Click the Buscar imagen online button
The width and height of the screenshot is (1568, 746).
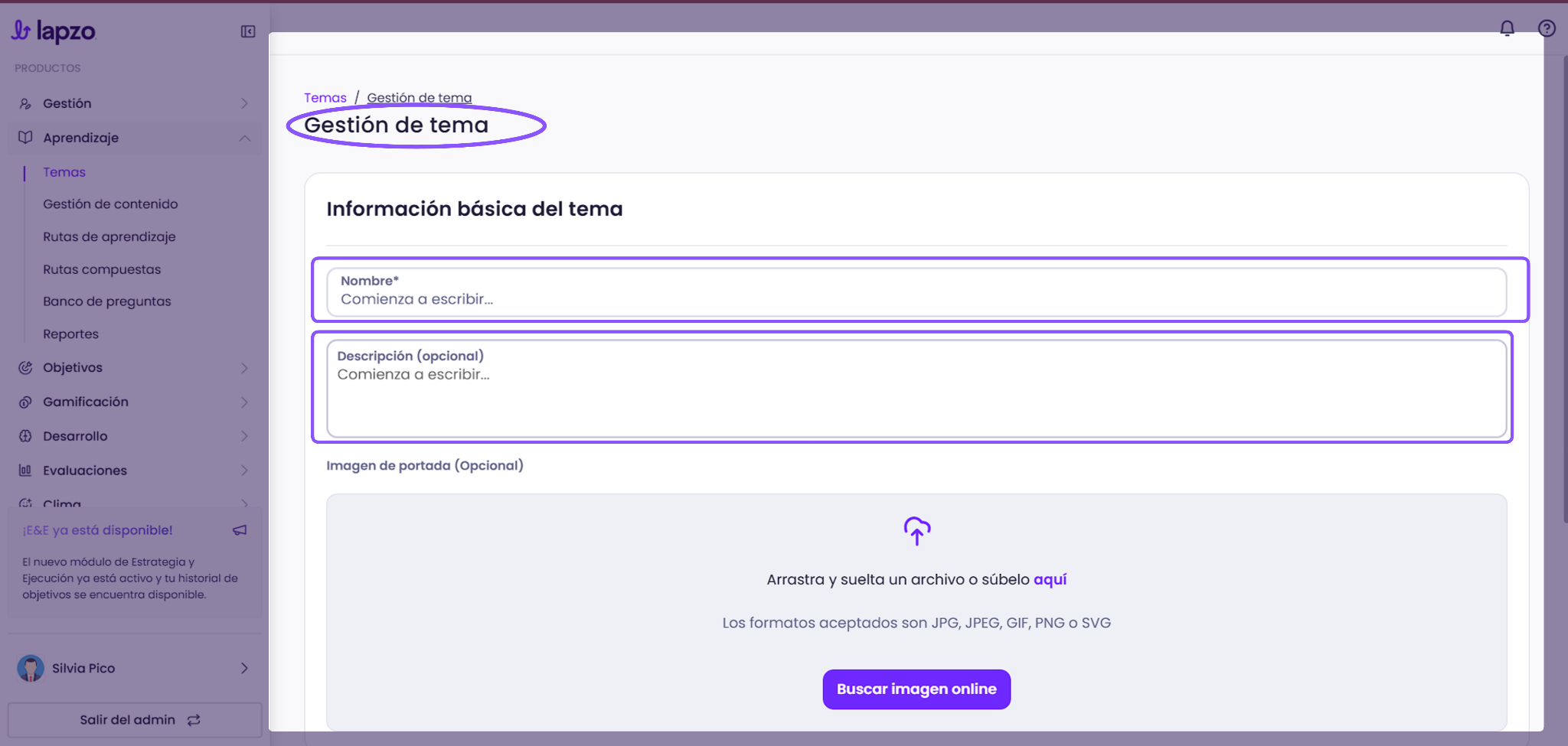pos(916,689)
